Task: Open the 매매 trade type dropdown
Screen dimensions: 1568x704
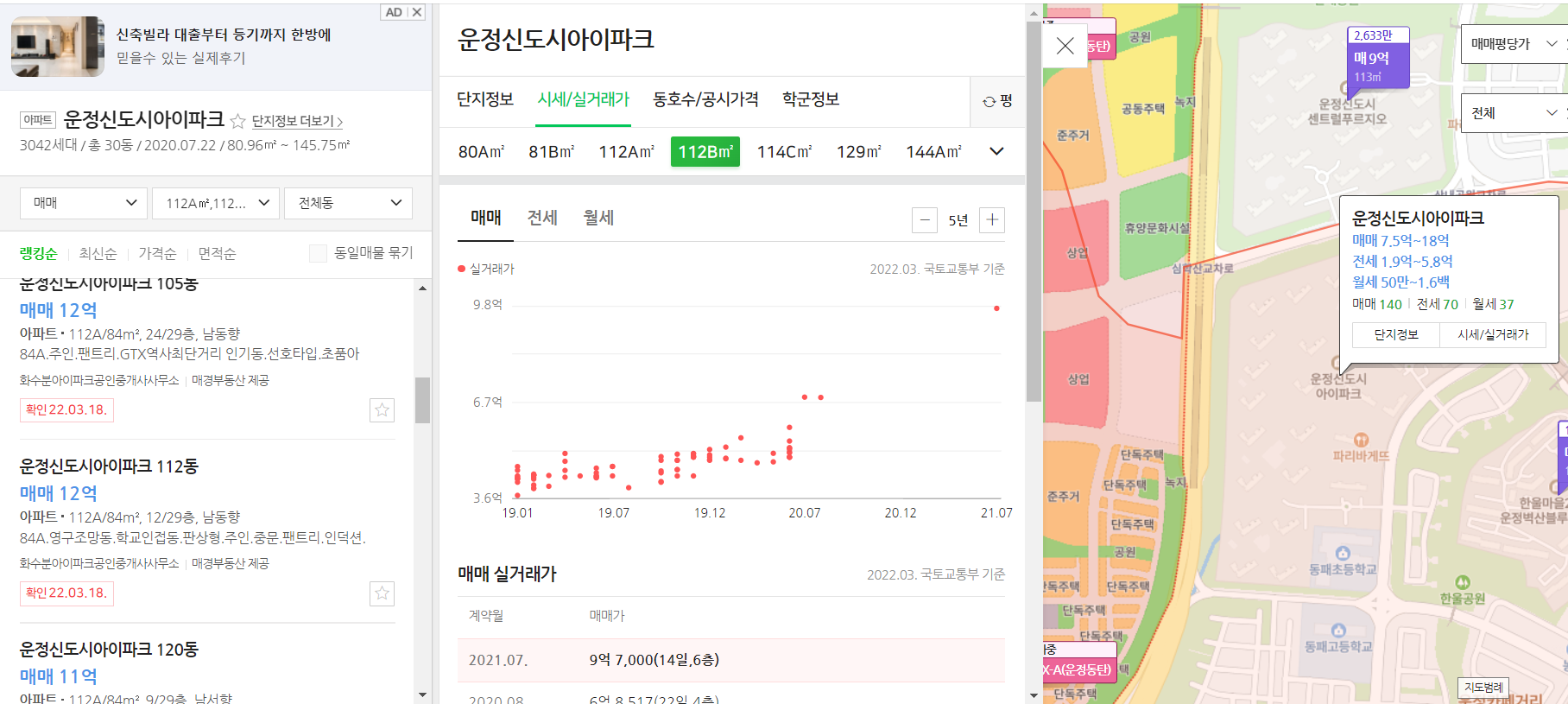Action: point(84,203)
